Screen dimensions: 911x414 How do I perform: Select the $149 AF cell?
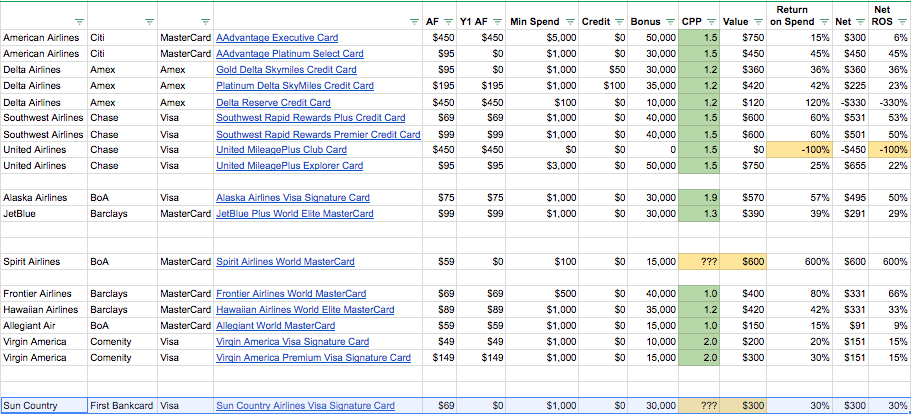pos(440,358)
